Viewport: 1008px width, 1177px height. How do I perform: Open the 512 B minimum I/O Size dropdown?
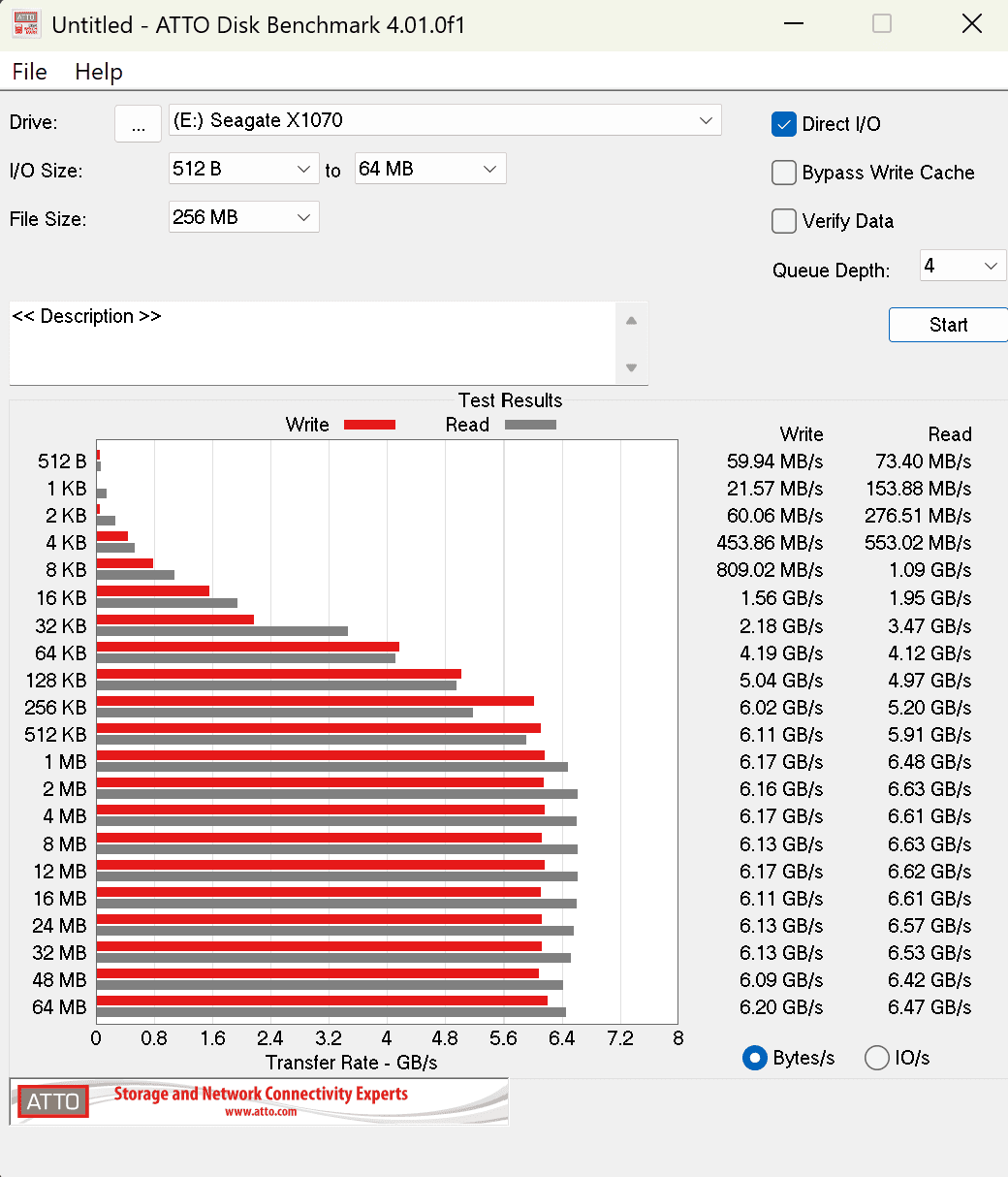[x=244, y=169]
